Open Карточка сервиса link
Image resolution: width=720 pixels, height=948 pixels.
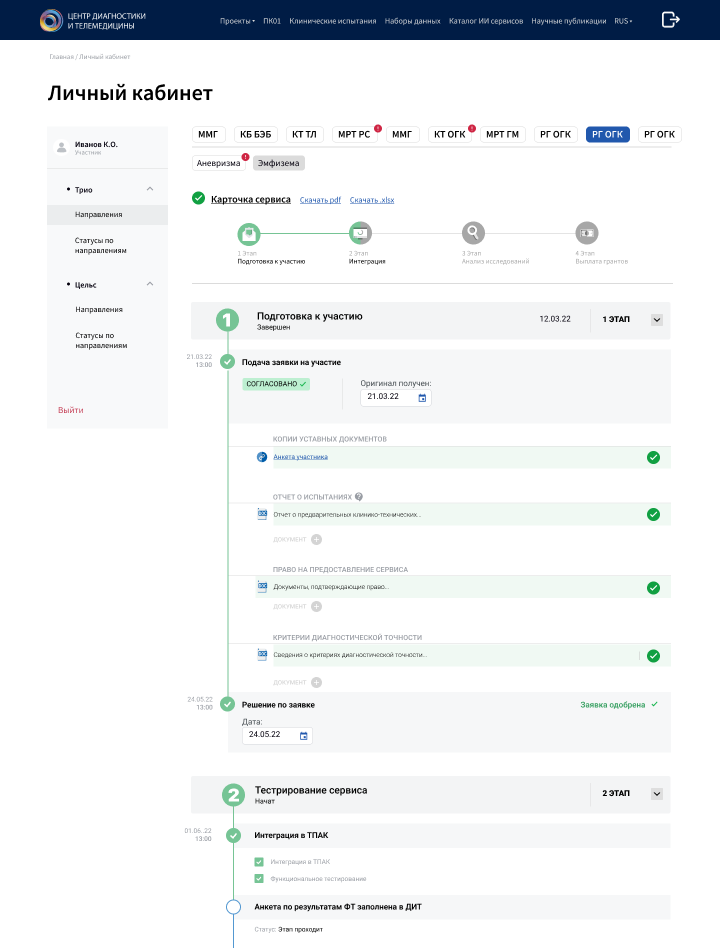(x=251, y=200)
